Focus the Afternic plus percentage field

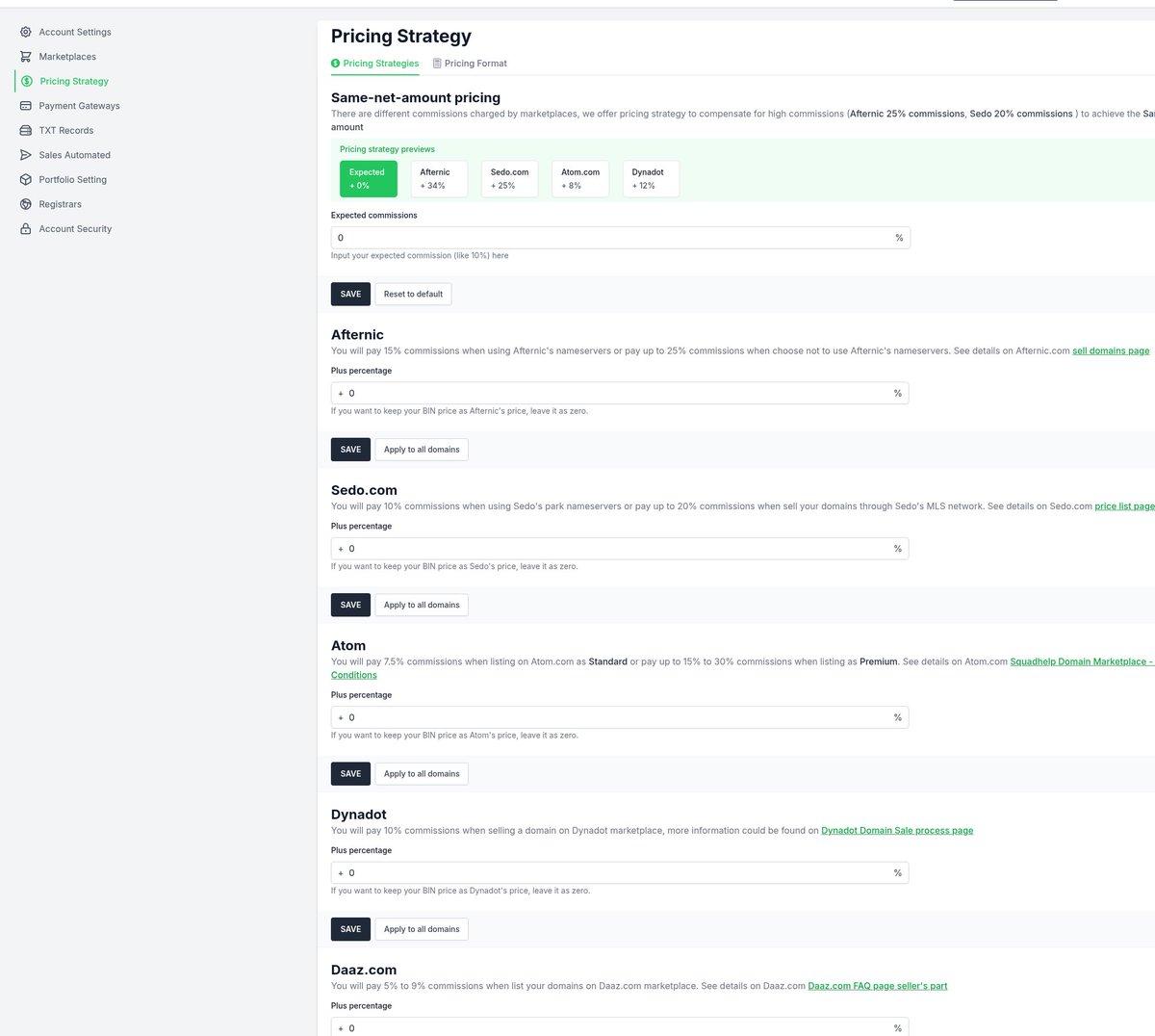620,393
